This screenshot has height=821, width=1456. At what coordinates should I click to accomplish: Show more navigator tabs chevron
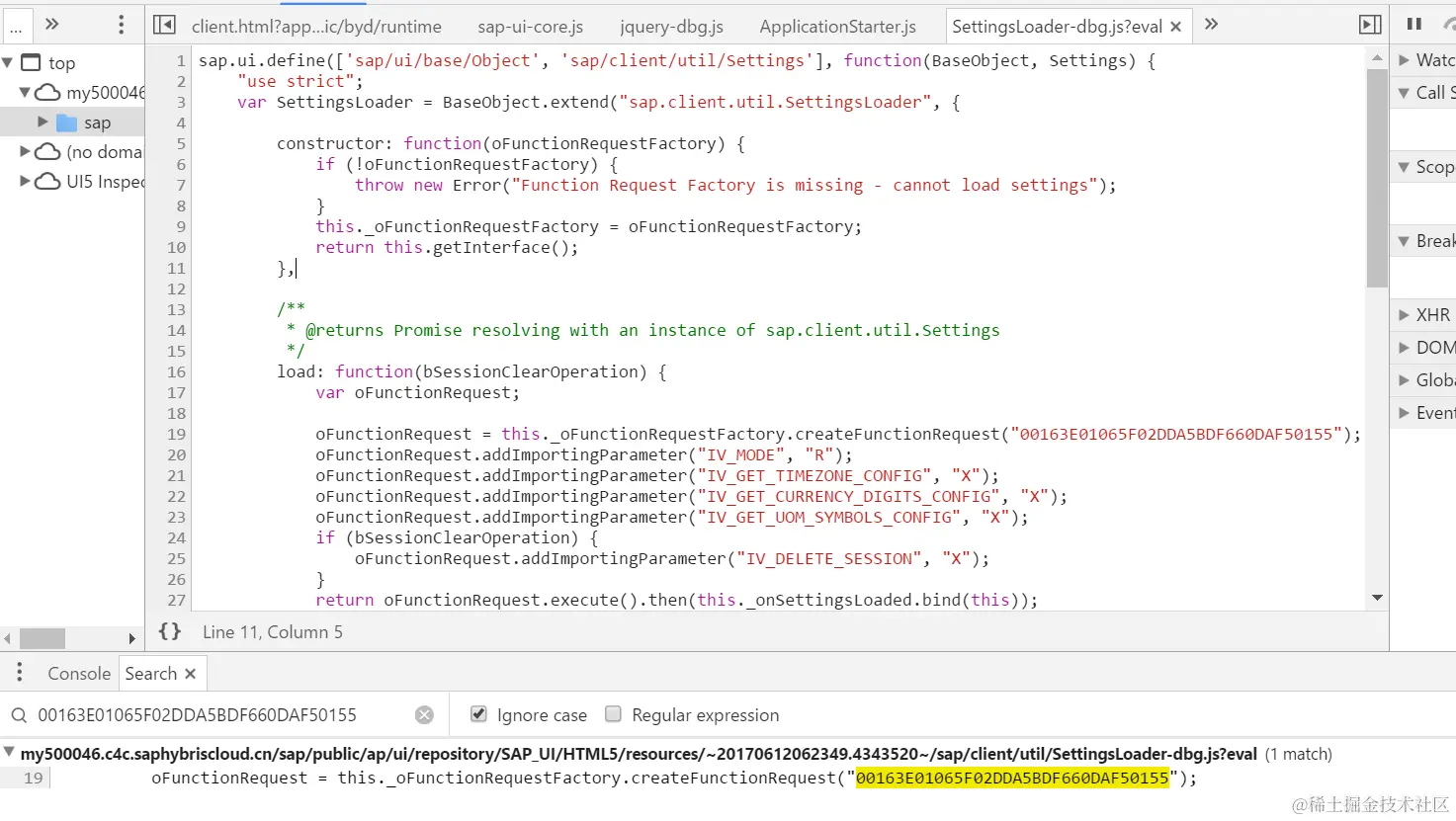pos(52,24)
